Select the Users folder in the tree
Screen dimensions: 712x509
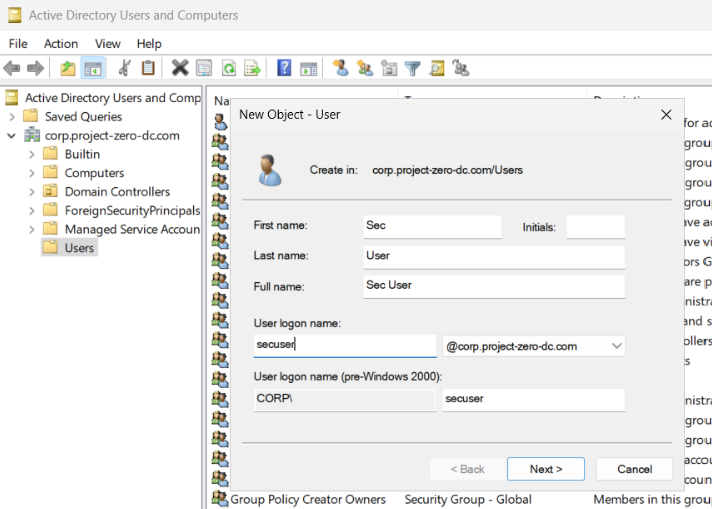tap(79, 248)
